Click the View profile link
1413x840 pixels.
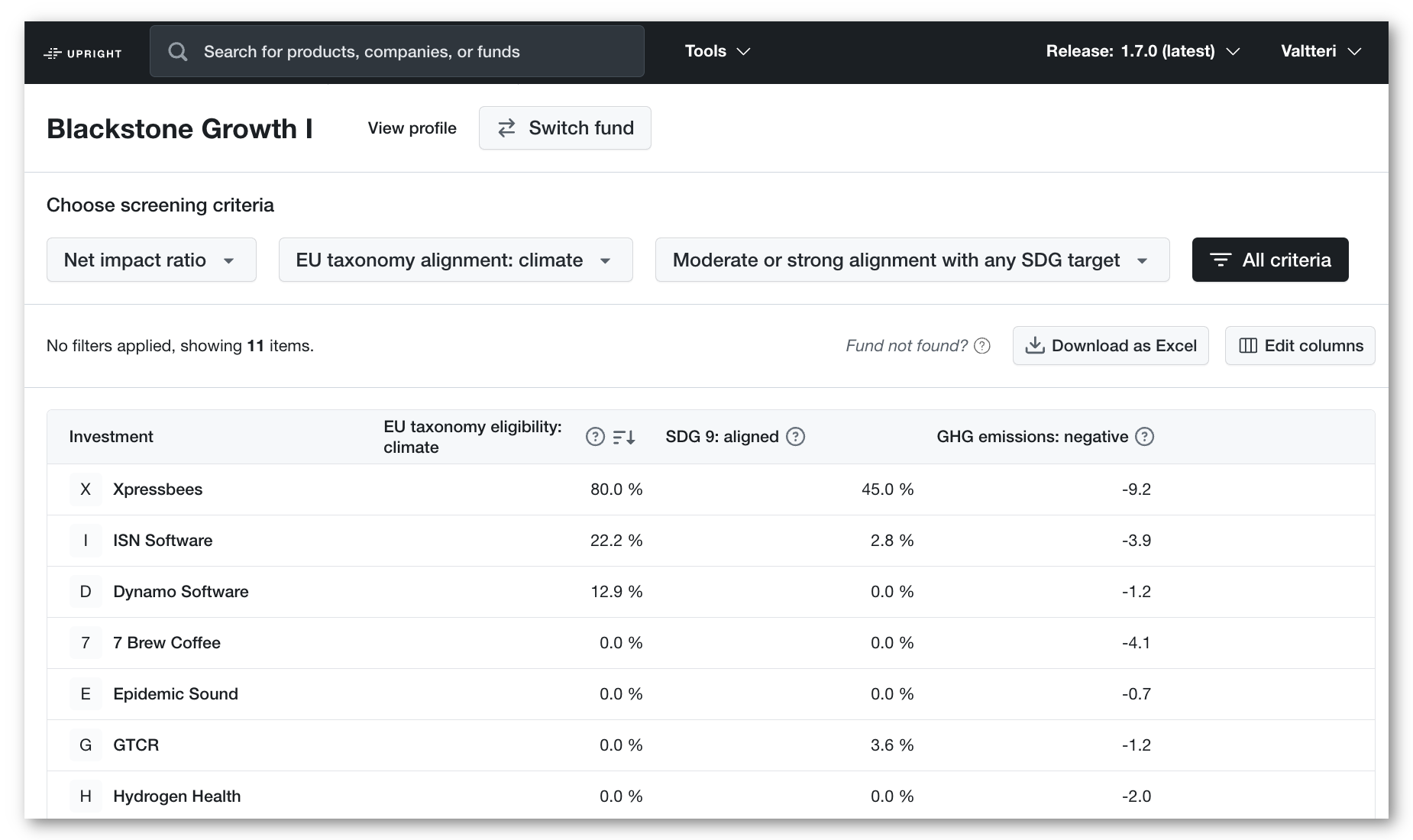[x=412, y=128]
